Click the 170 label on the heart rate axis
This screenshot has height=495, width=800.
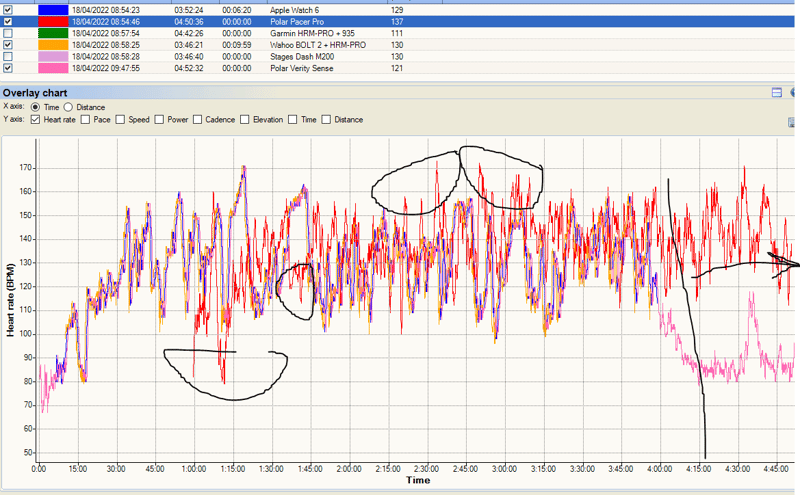(x=26, y=168)
